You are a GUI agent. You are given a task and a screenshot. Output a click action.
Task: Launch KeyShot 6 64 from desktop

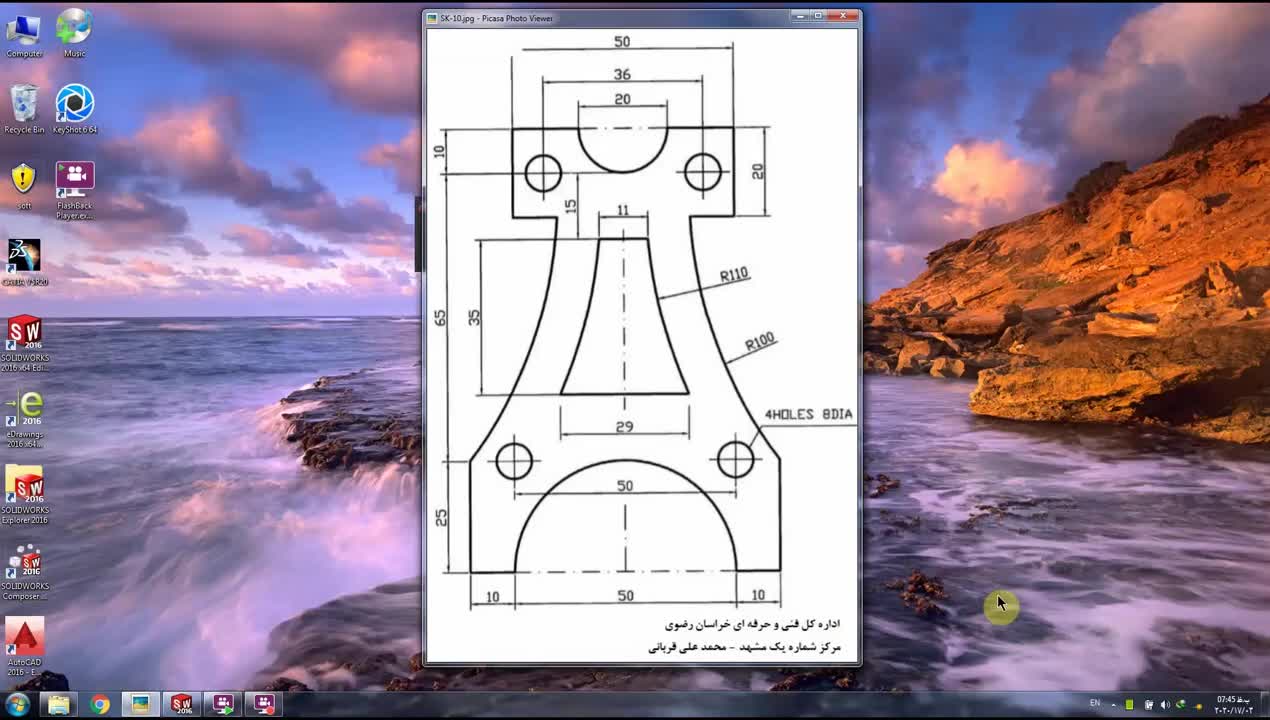click(74, 104)
